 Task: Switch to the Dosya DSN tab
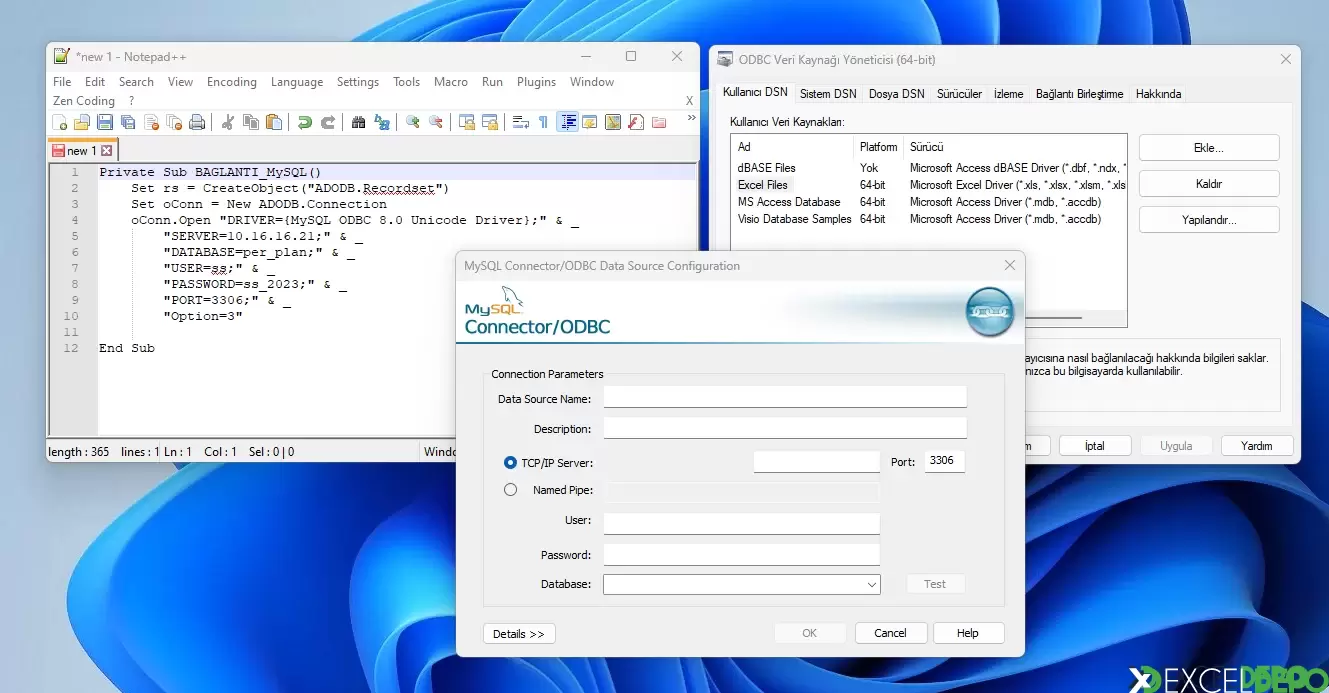897,94
